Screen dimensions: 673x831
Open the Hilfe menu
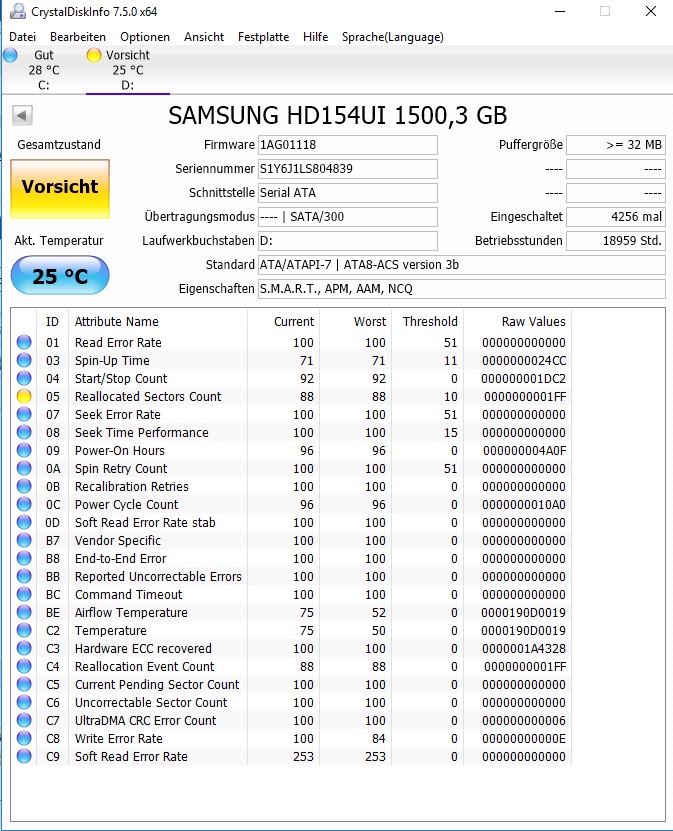315,37
